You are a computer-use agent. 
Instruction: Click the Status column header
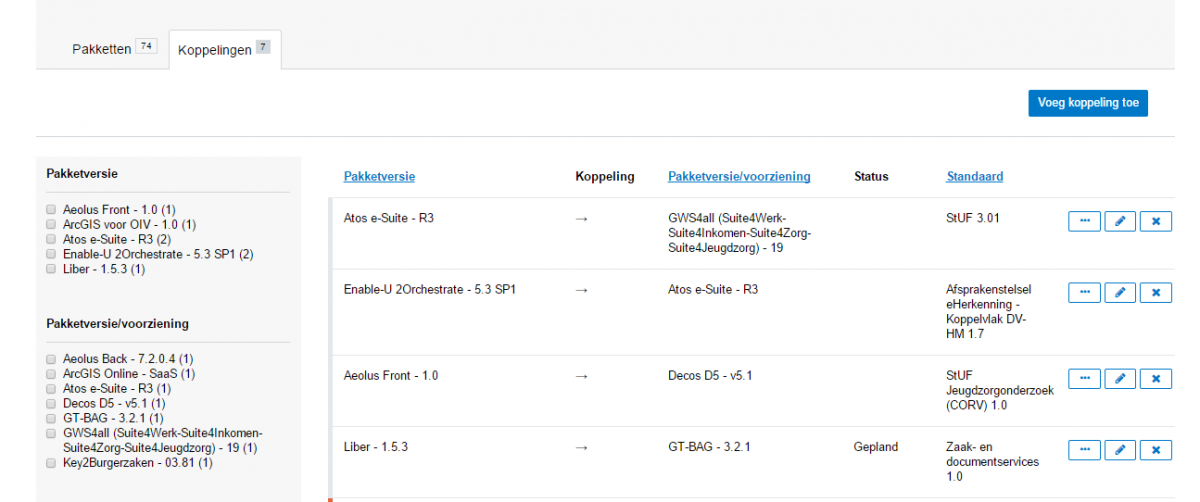click(871, 177)
